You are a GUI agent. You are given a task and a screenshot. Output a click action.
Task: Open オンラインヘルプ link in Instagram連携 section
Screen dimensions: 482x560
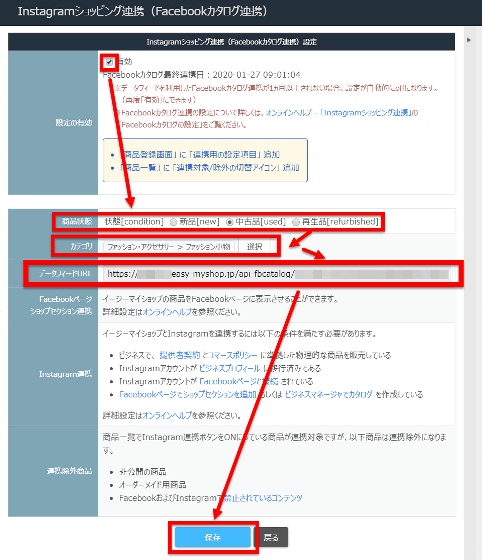[167, 415]
